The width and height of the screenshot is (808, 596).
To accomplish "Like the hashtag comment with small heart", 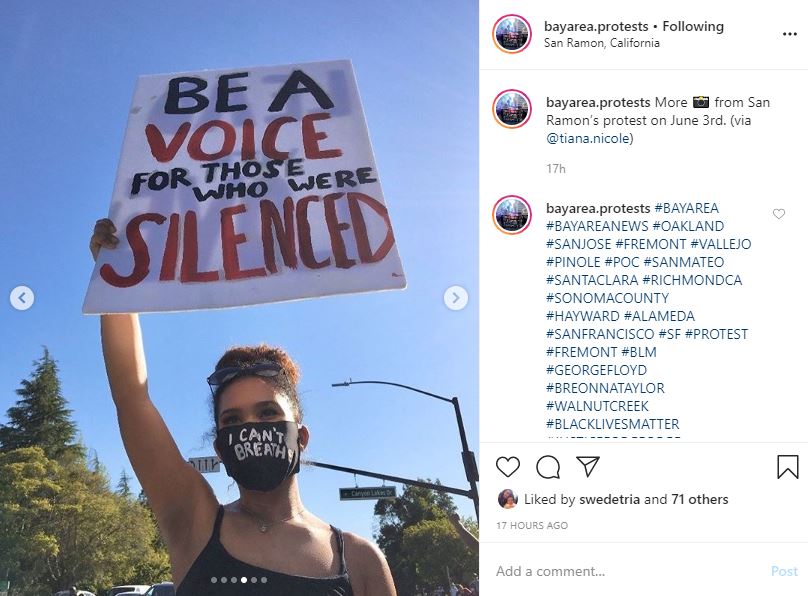I will point(779,214).
